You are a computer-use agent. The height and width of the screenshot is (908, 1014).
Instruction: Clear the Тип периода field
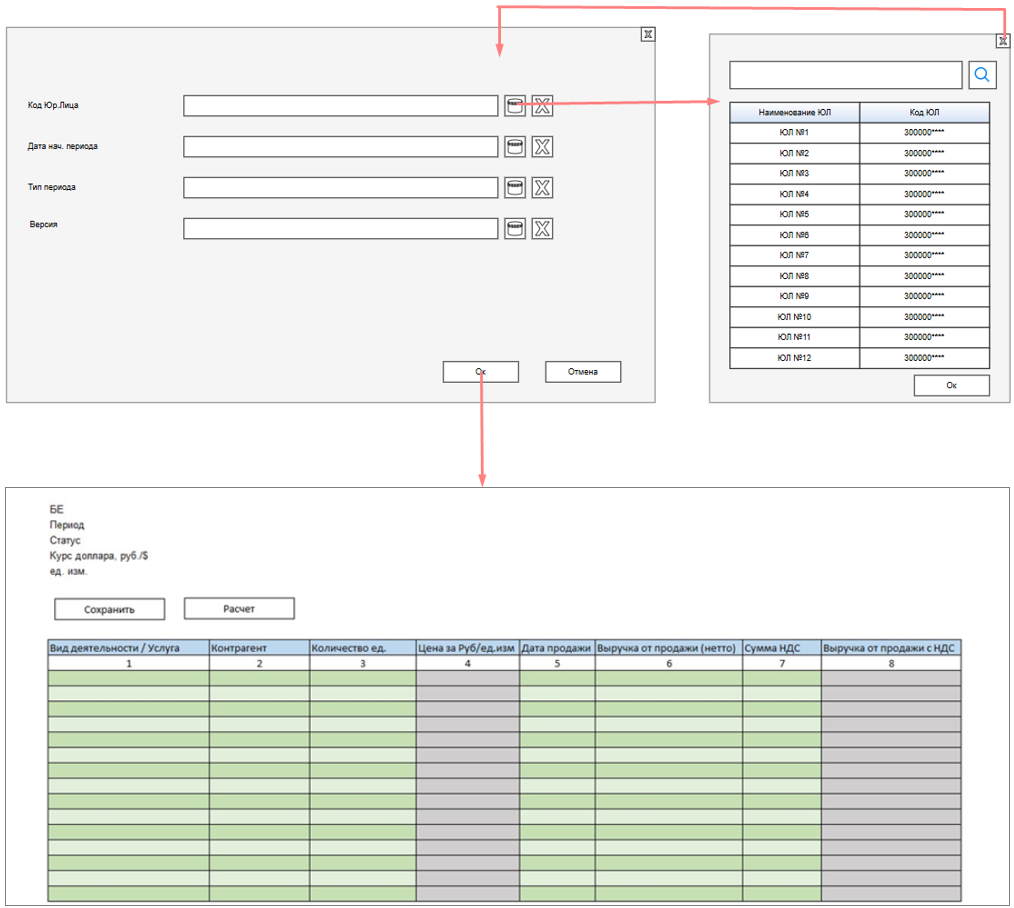tap(542, 188)
